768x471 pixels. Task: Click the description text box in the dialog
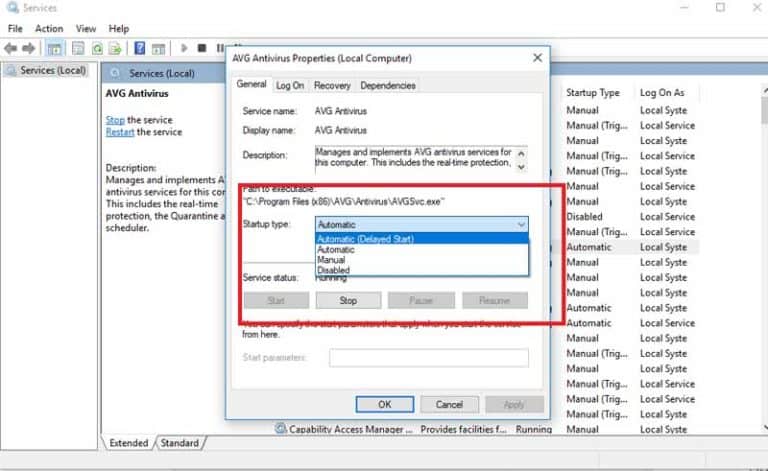[x=415, y=158]
